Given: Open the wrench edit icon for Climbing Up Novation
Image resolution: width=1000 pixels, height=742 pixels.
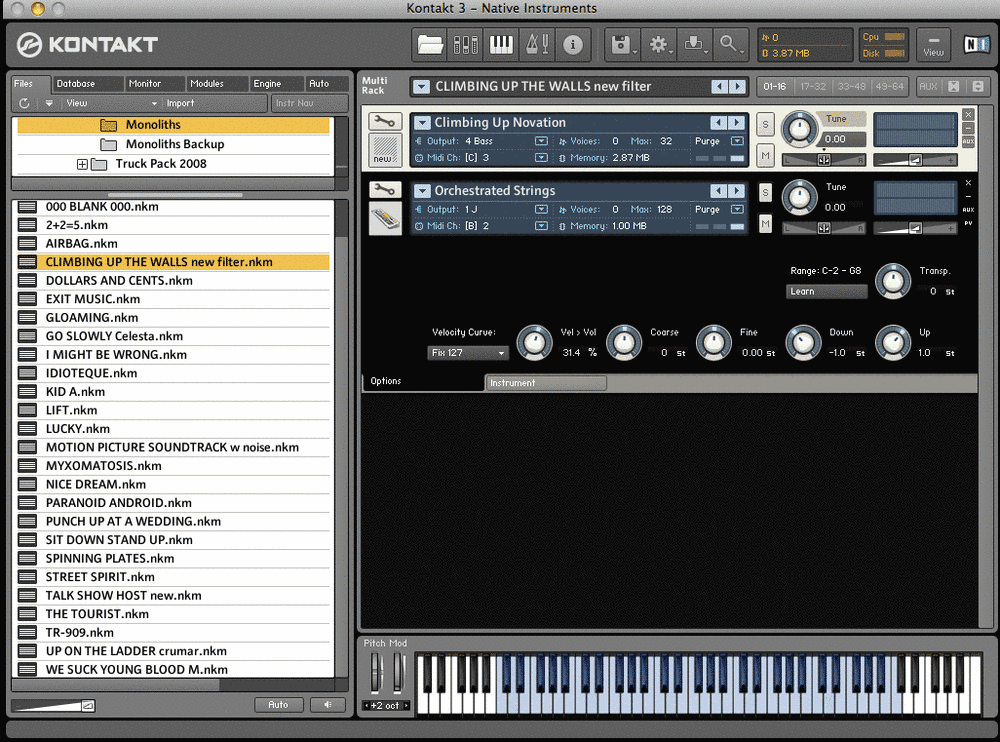Looking at the screenshot, I should click(385, 121).
